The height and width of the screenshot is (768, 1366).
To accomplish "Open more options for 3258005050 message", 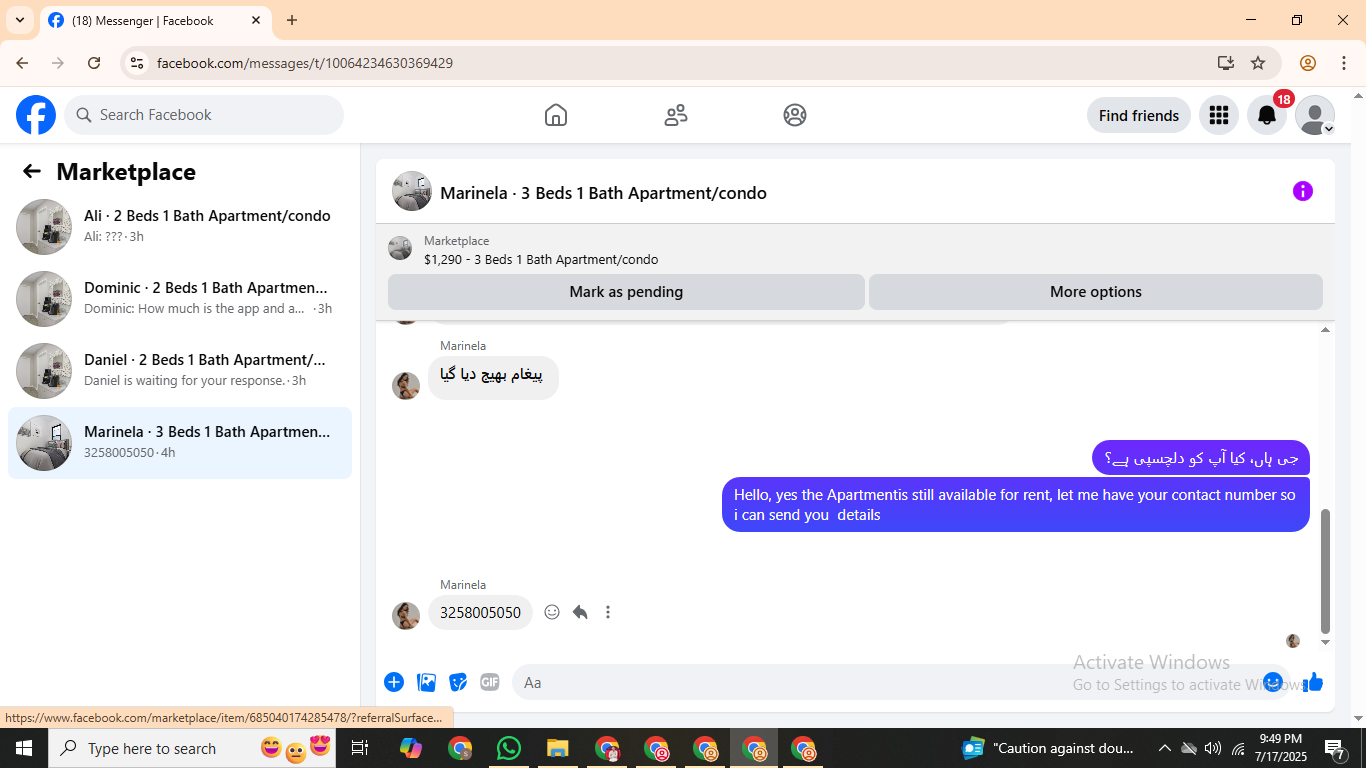I will pos(608,612).
